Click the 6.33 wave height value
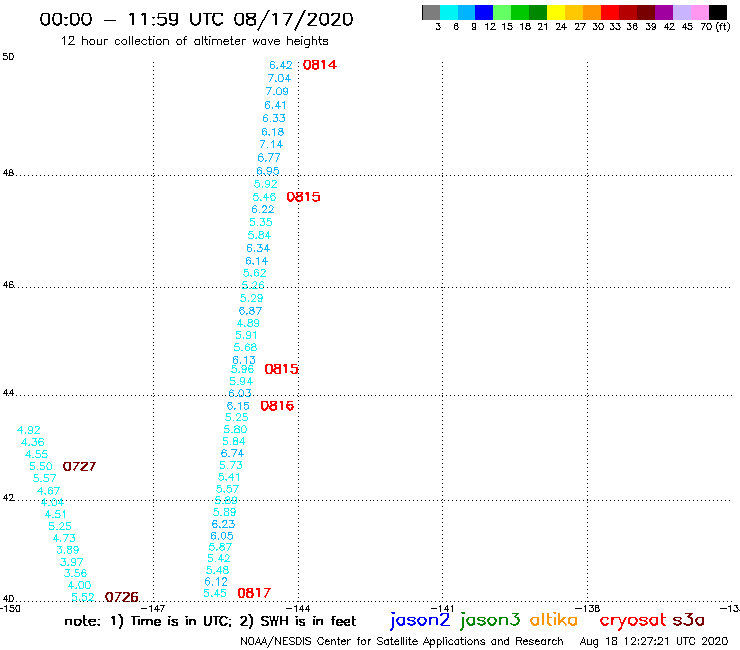This screenshot has width=740, height=650. (274, 118)
